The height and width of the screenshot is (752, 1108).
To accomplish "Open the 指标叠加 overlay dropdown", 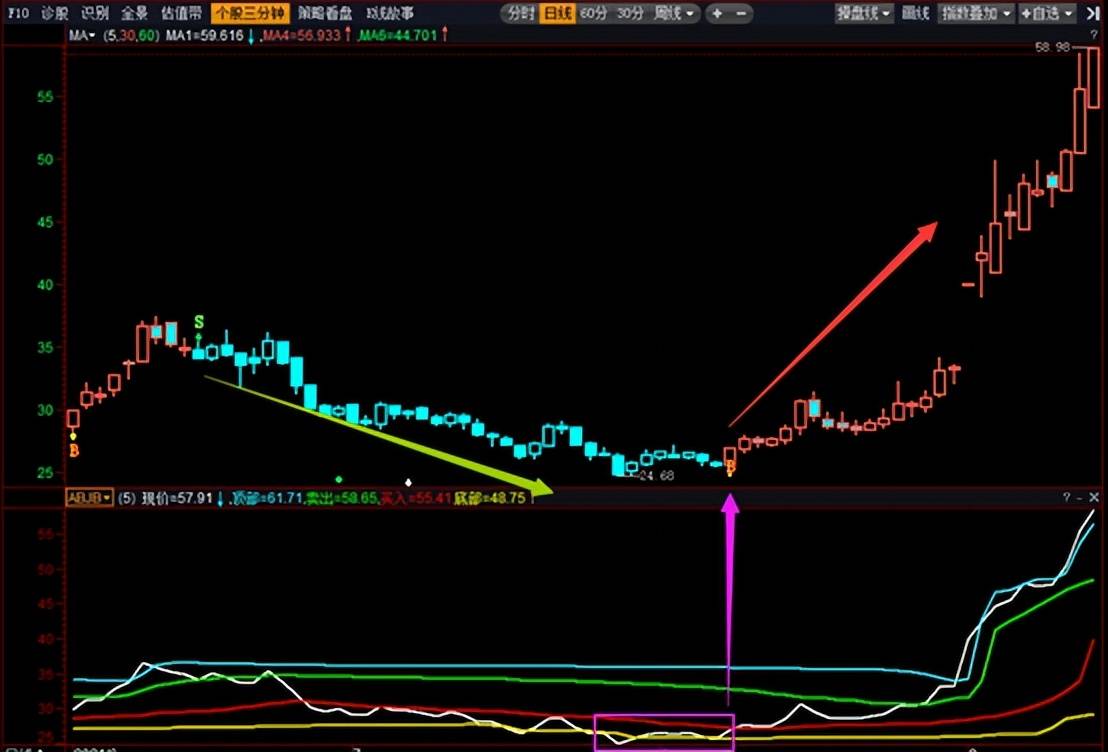I will click(975, 13).
